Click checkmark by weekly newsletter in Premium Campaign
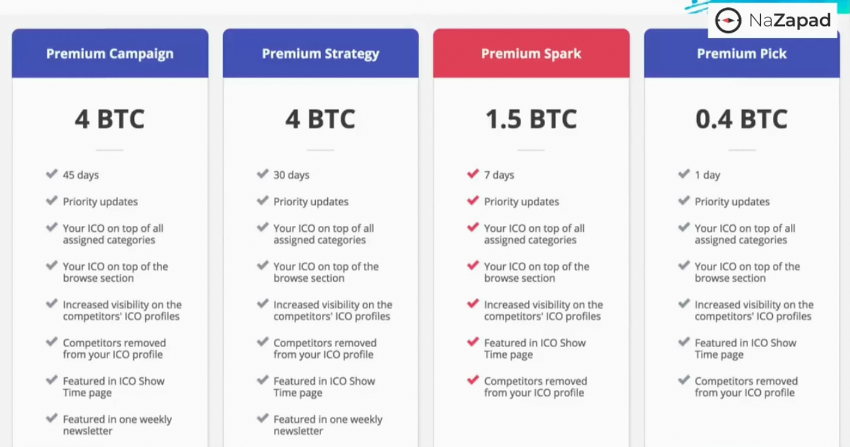 coord(51,418)
